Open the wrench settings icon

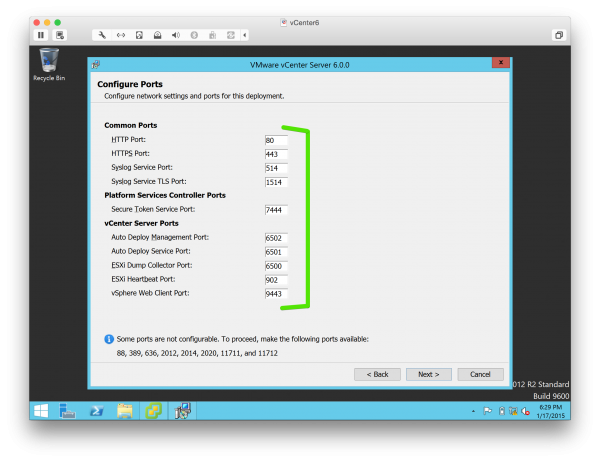tap(102, 35)
